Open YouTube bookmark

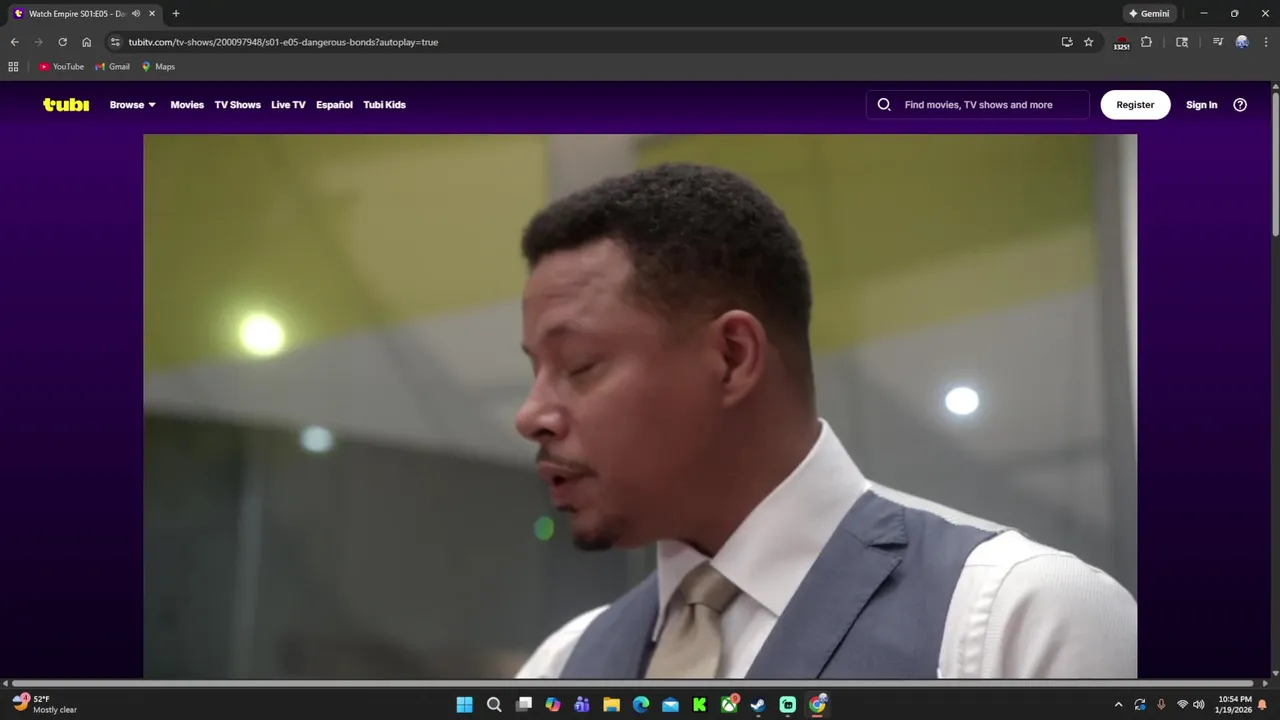[x=61, y=67]
